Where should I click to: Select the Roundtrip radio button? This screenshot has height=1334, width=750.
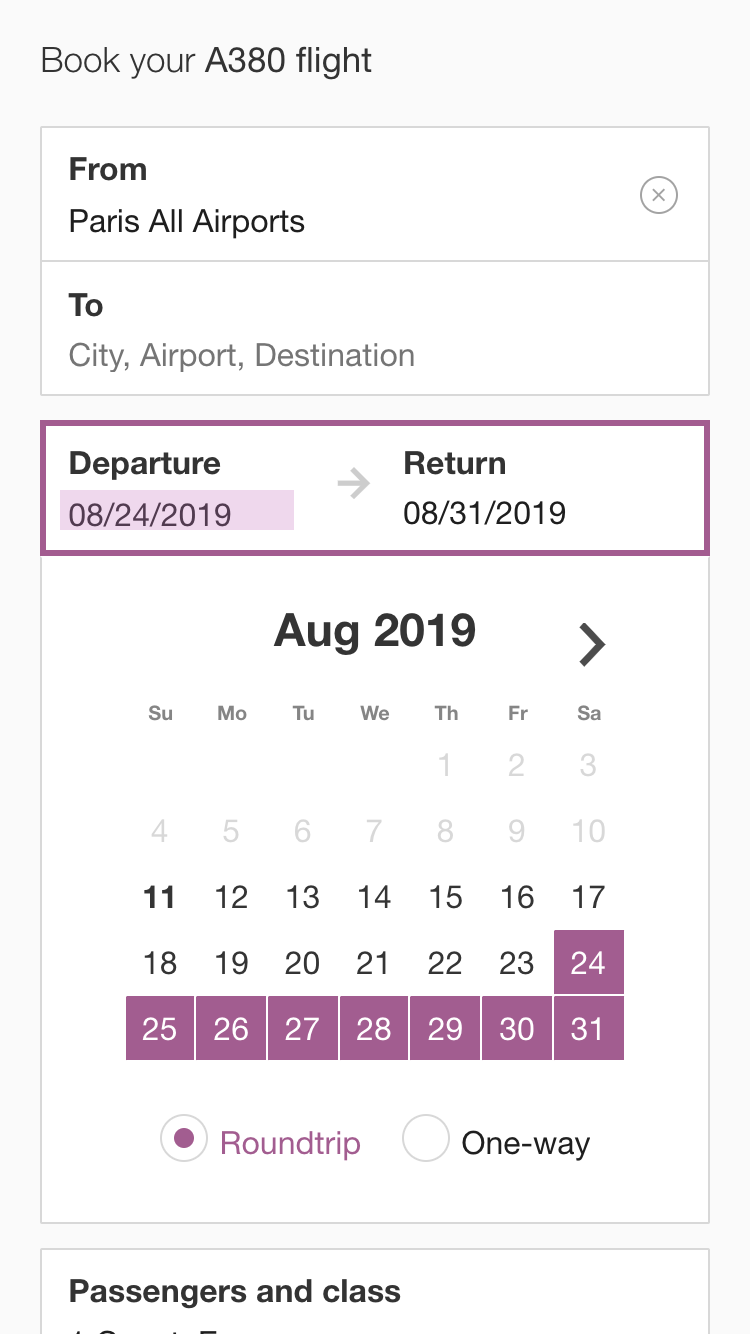[184, 1141]
